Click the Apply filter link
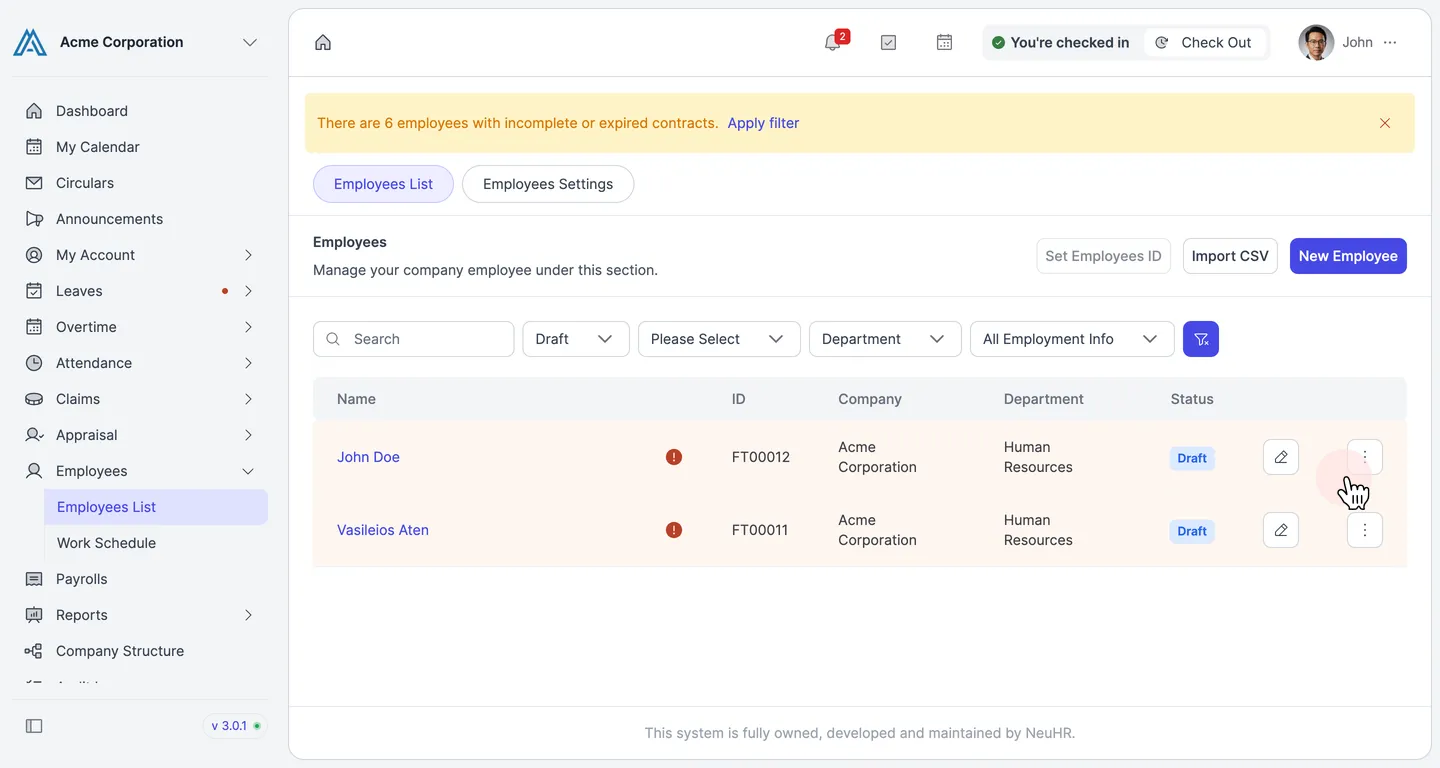 point(763,123)
